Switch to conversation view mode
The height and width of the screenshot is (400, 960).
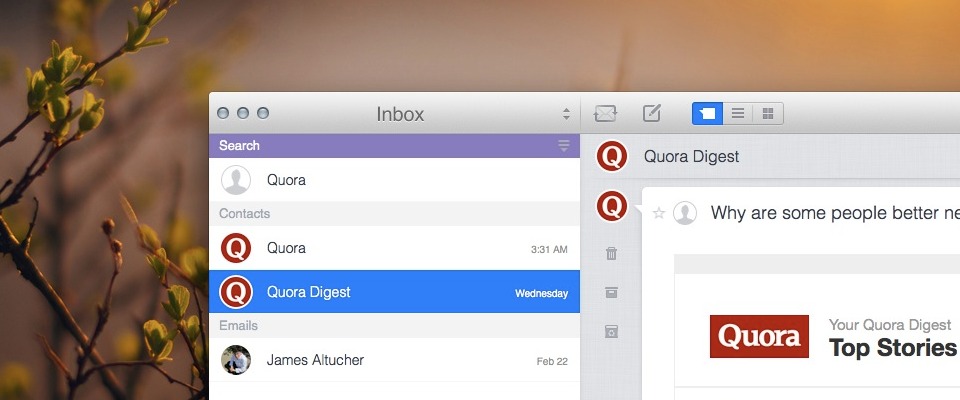[707, 114]
